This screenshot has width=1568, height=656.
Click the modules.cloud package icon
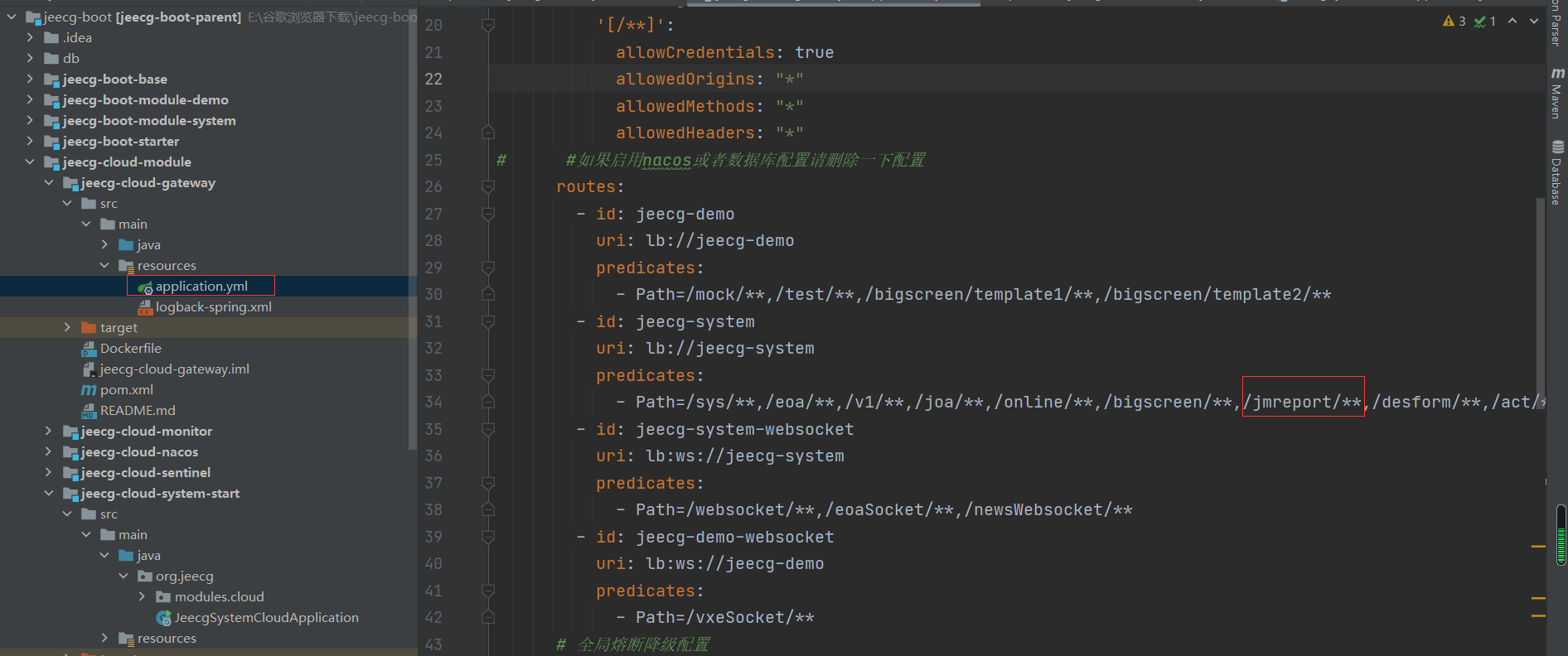163,596
